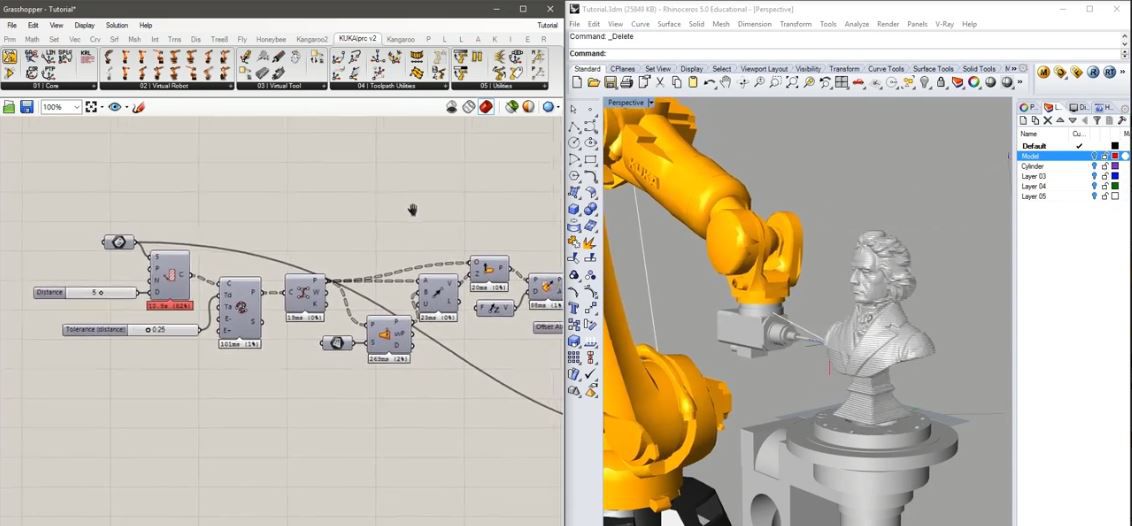
Task: Open the Perspective viewport dropdown arrow
Action: pos(650,103)
